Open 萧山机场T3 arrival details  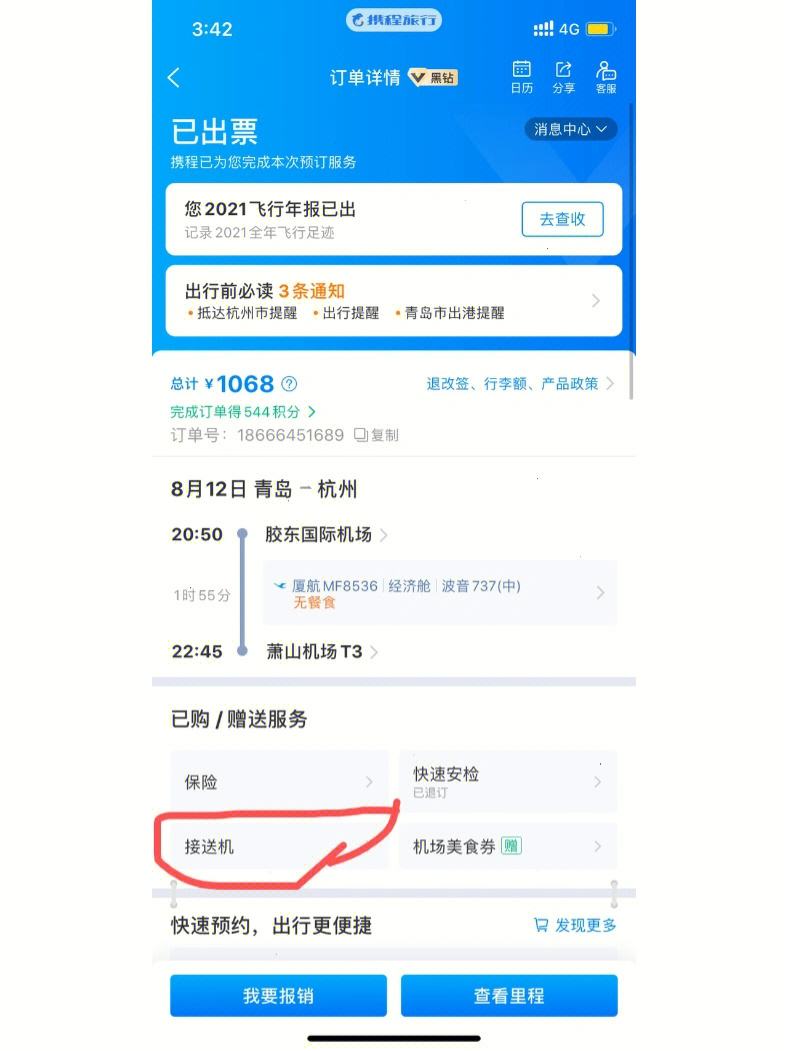click(322, 652)
